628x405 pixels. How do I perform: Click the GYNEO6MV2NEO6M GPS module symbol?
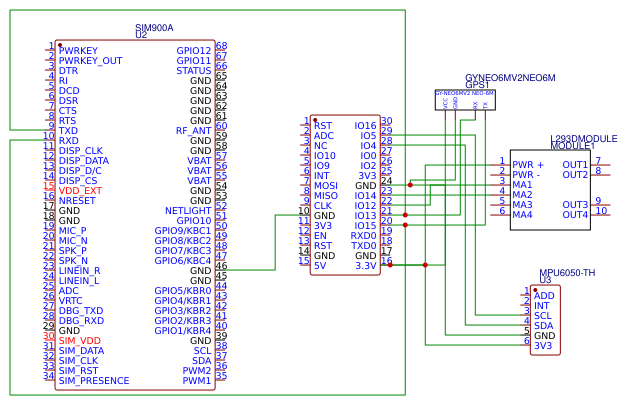465,100
